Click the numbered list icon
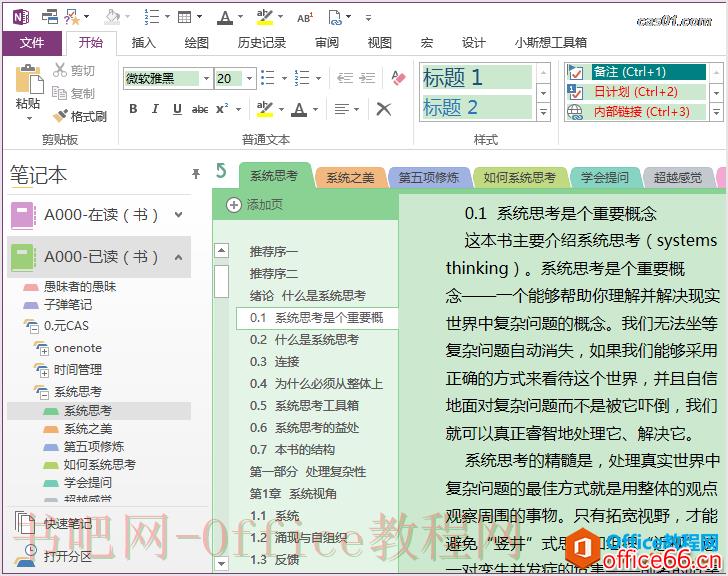 (302, 78)
